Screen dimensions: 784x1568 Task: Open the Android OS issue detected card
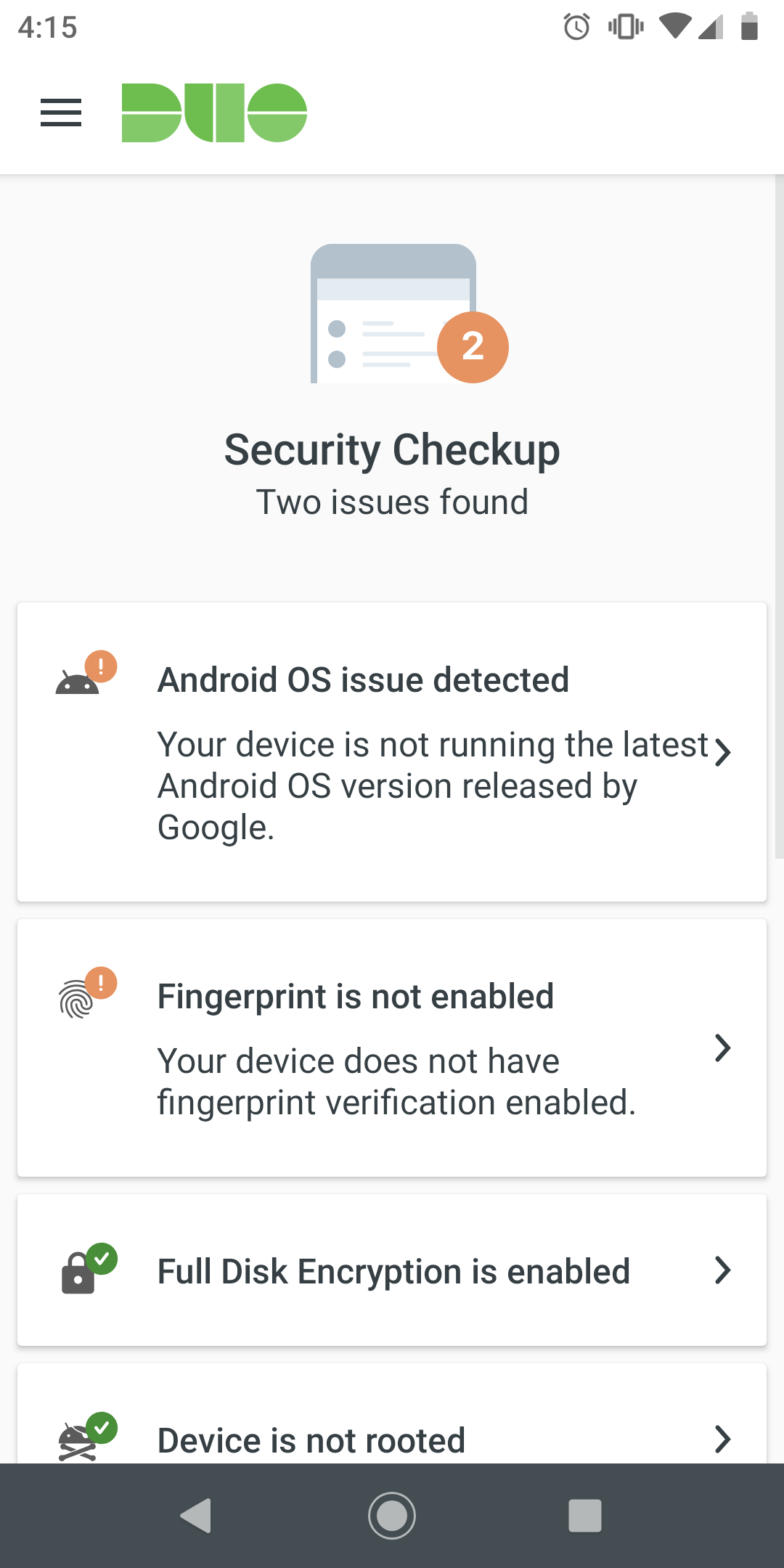click(x=392, y=751)
